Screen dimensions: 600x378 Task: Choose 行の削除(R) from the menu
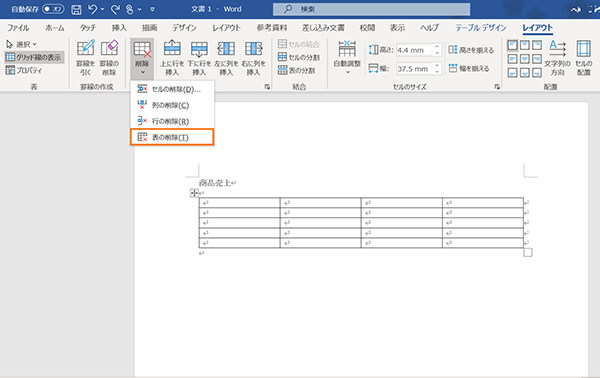[172, 121]
